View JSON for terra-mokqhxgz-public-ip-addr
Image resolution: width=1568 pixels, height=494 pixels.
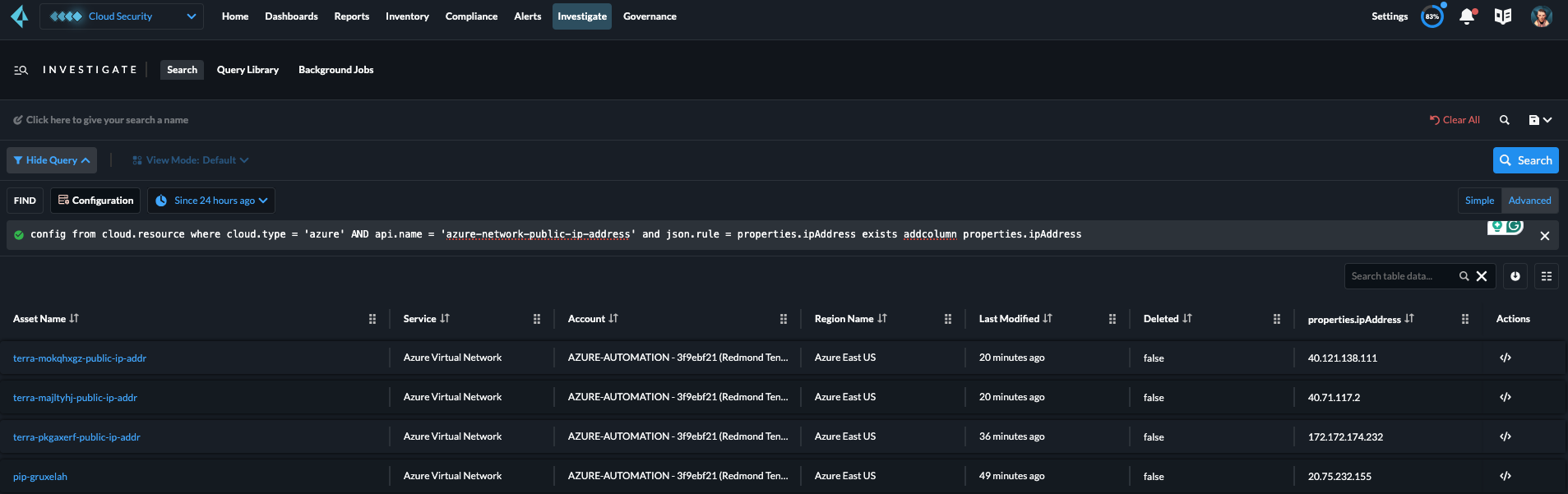(1506, 358)
